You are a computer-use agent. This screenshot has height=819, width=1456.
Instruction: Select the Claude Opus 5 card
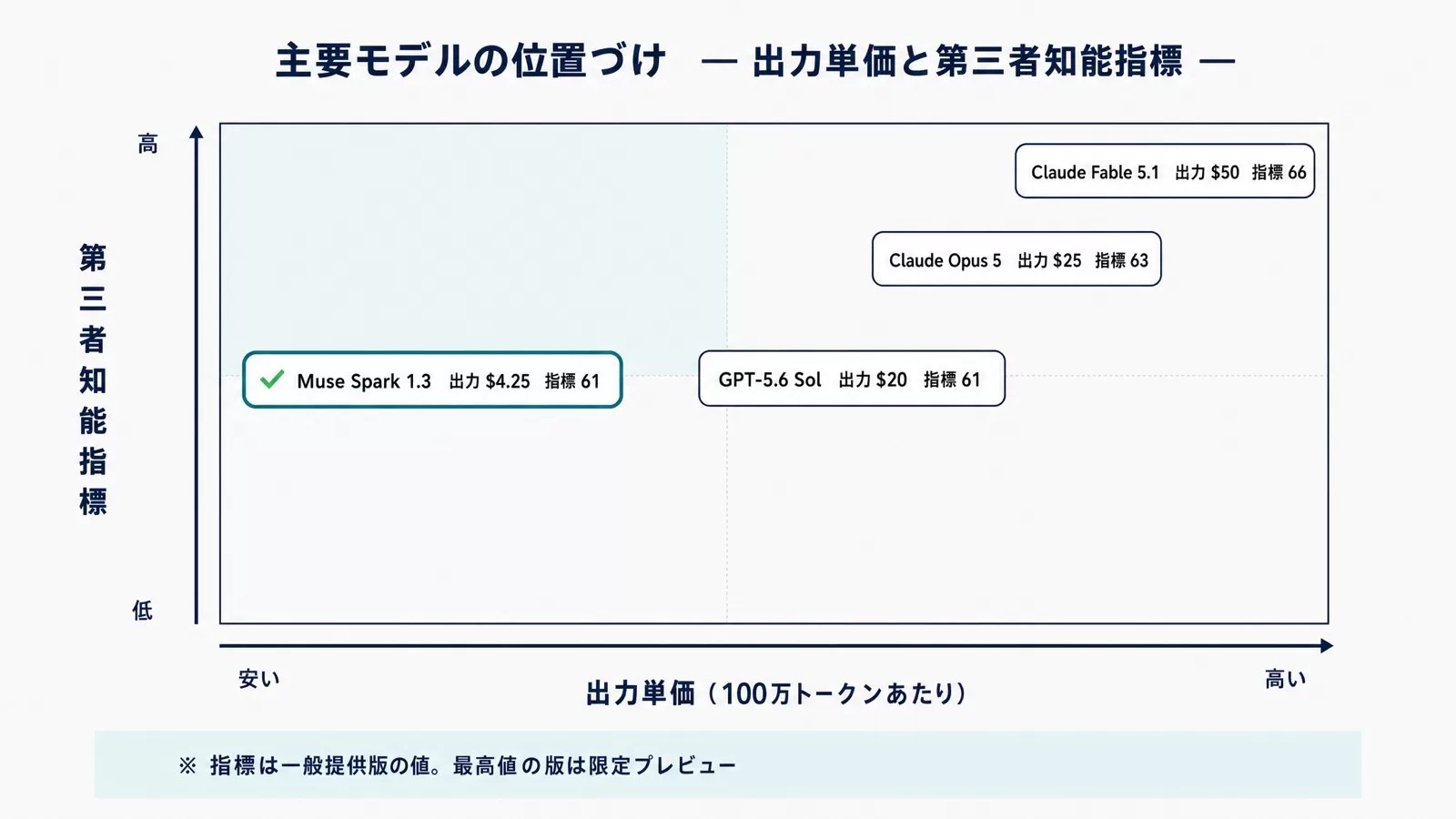[x=1016, y=259]
